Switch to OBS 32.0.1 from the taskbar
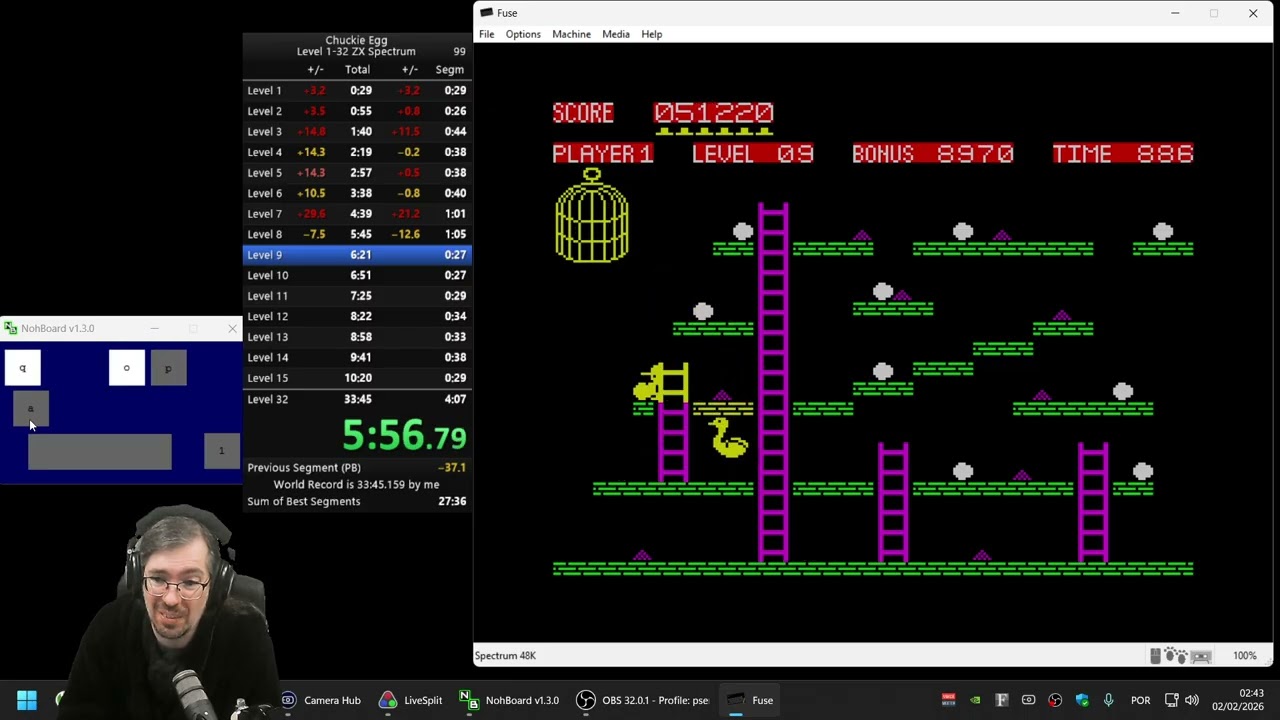The height and width of the screenshot is (720, 1280). click(x=644, y=700)
